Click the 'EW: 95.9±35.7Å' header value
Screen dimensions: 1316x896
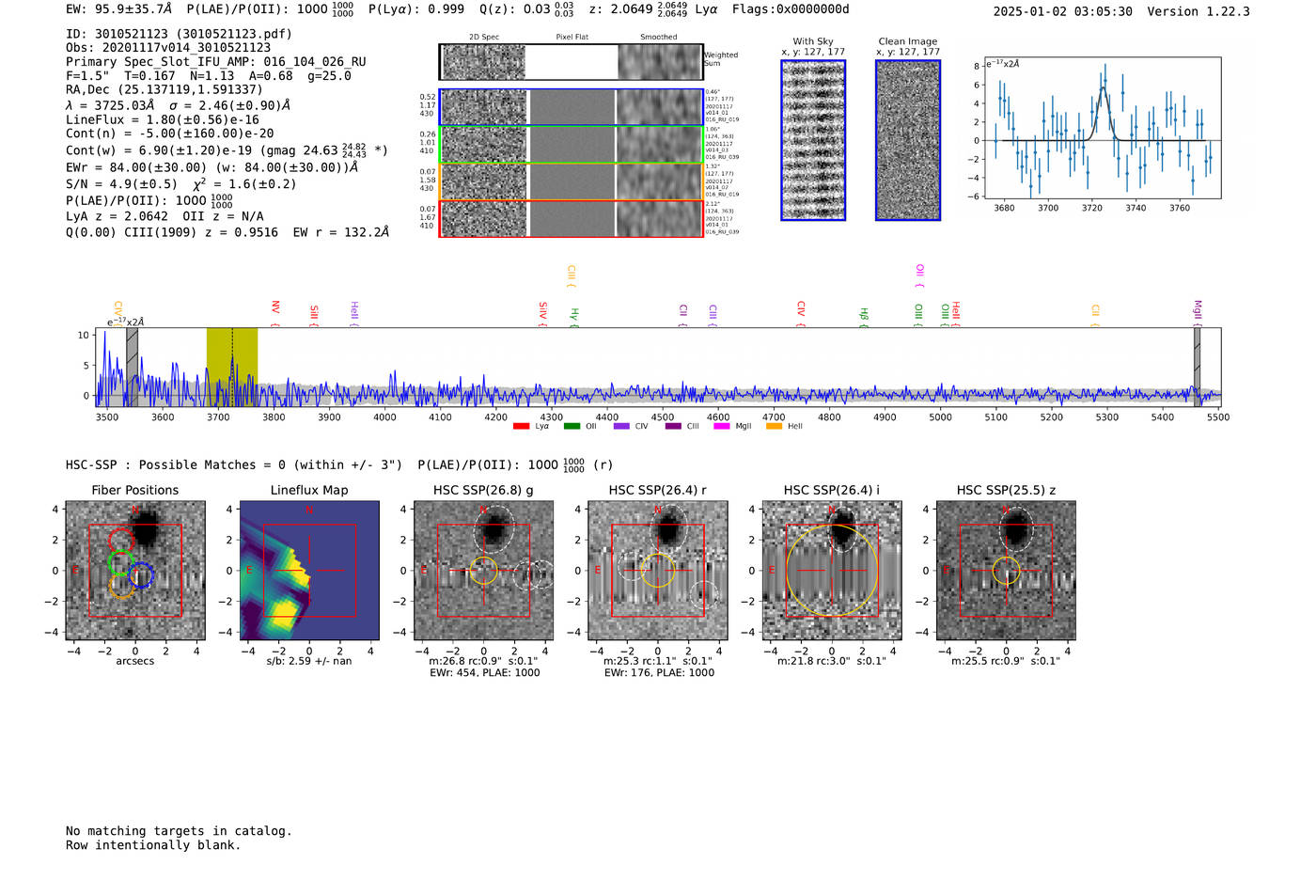(119, 9)
